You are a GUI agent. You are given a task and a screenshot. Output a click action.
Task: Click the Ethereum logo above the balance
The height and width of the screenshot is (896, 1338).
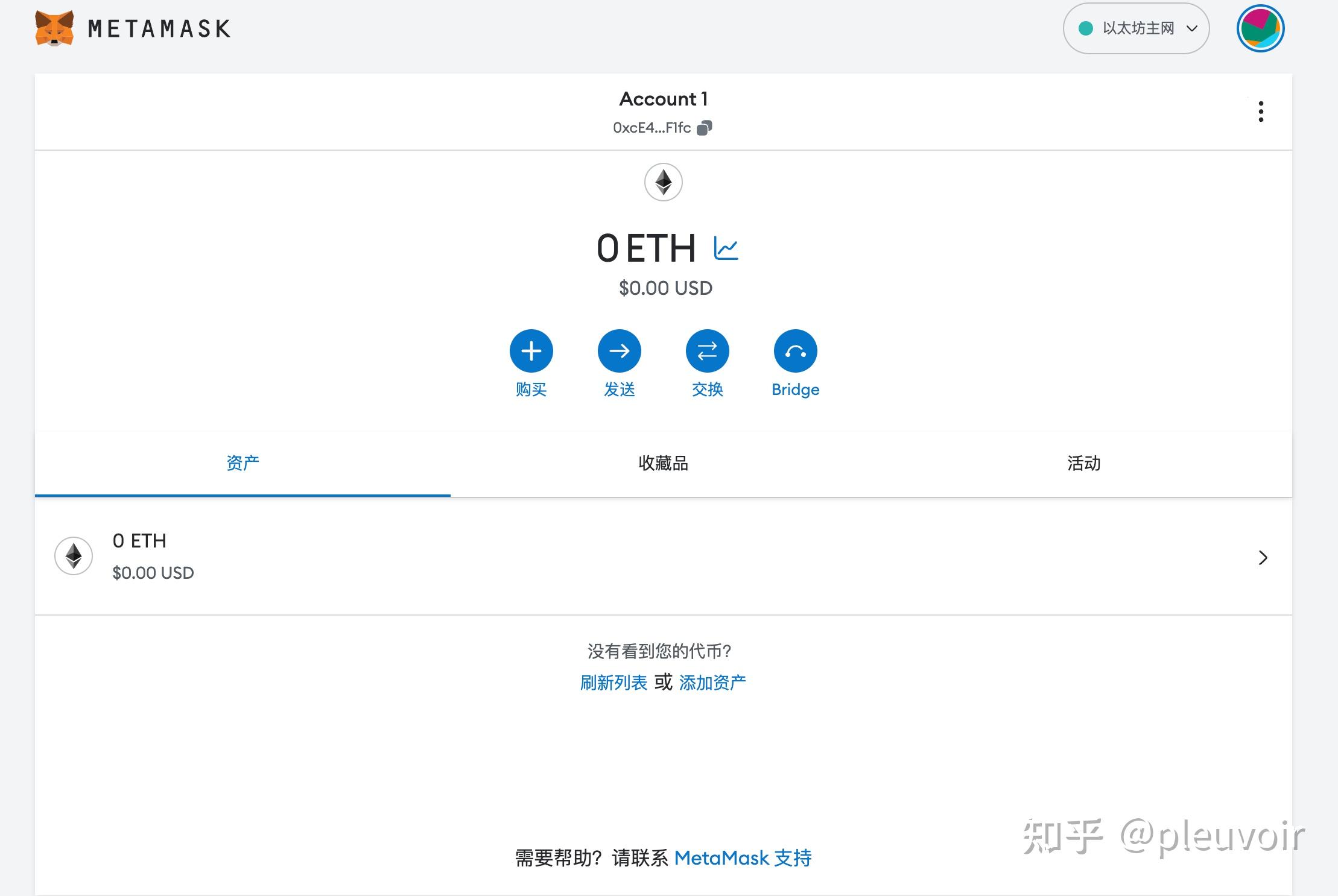664,182
